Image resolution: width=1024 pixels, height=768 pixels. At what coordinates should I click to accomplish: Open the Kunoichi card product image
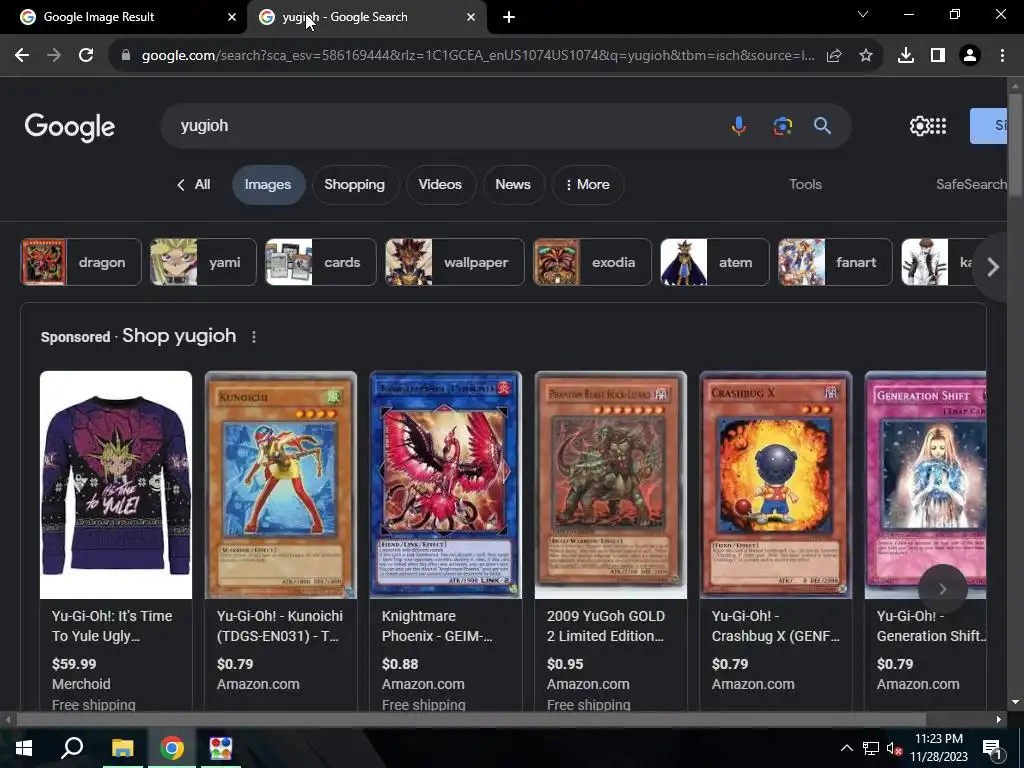pyautogui.click(x=281, y=485)
